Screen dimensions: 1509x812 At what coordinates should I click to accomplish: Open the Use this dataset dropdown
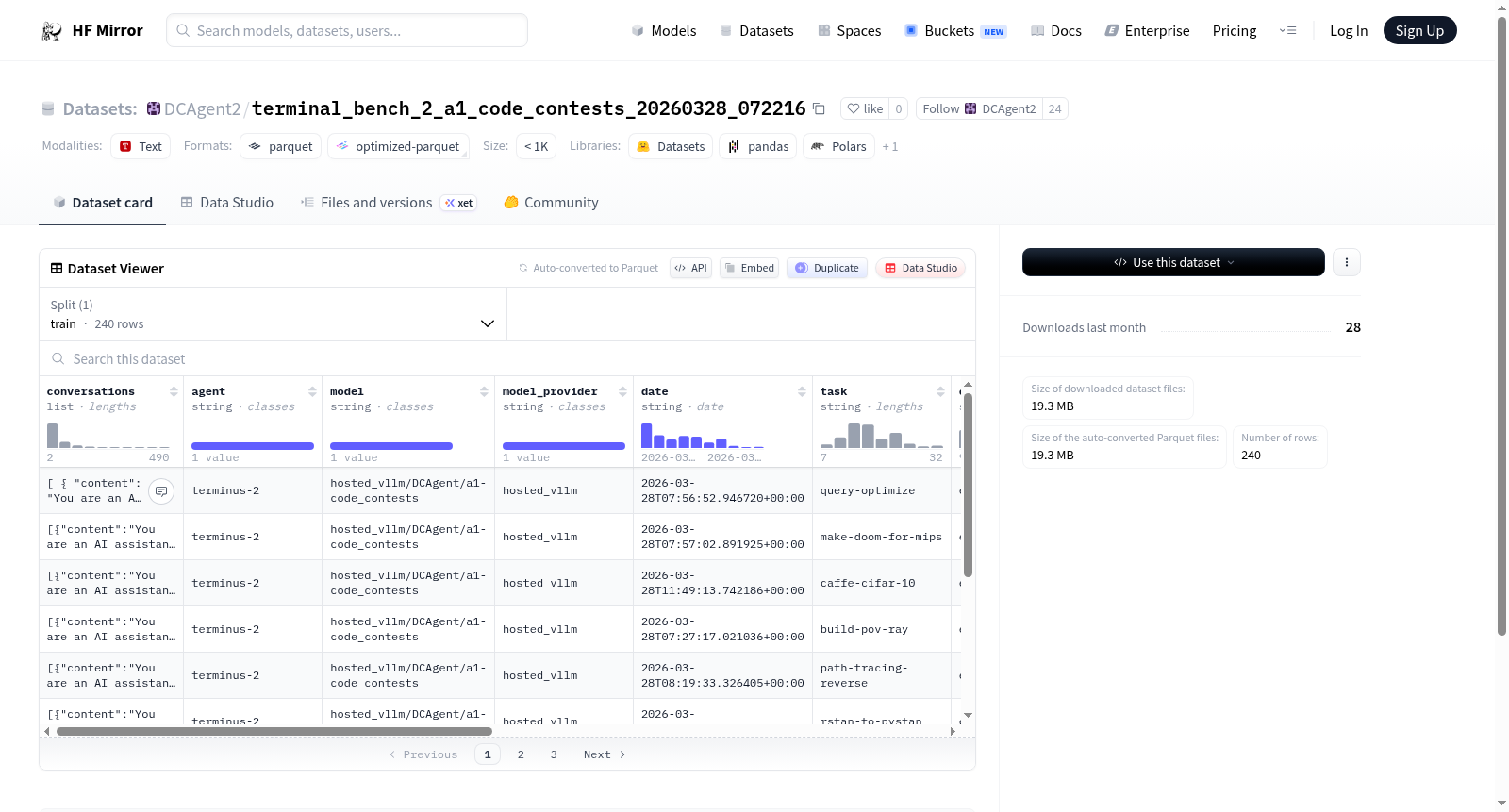point(1173,262)
